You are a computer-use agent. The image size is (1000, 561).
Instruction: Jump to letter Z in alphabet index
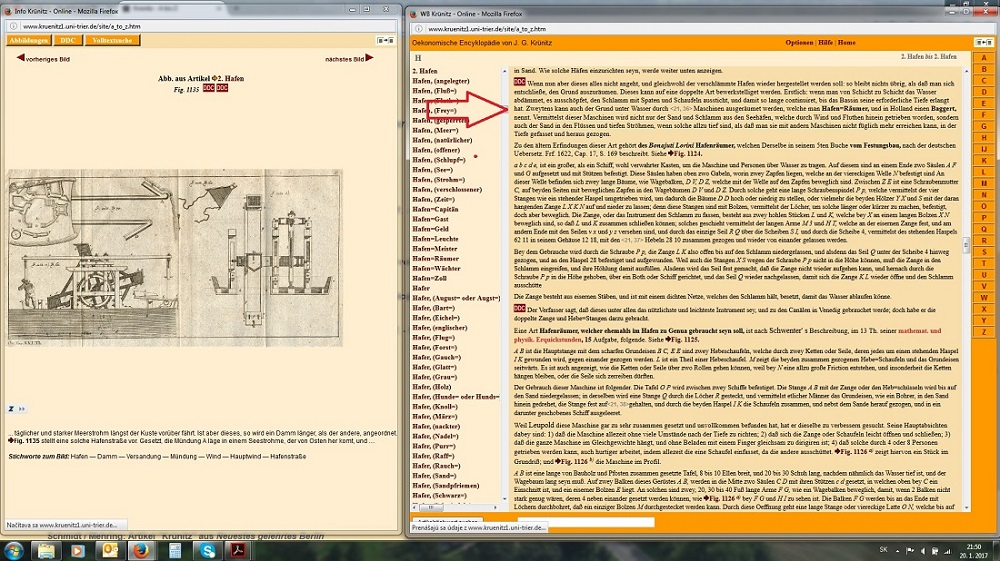pos(984,331)
